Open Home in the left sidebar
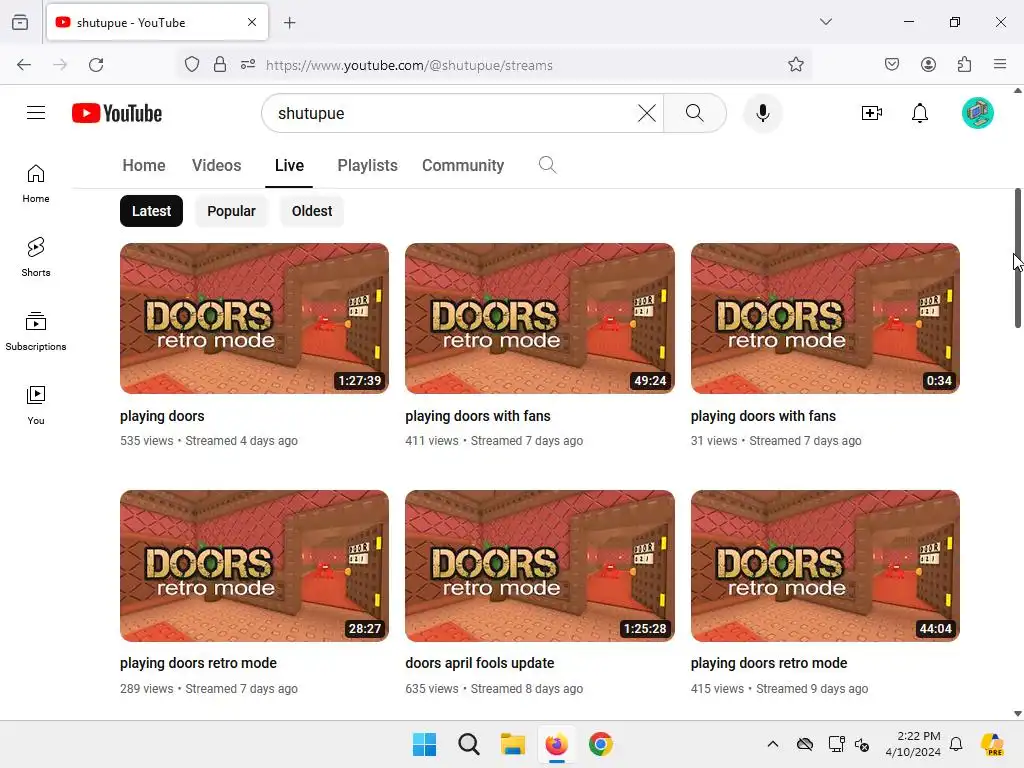The width and height of the screenshot is (1024, 768). [x=36, y=184]
